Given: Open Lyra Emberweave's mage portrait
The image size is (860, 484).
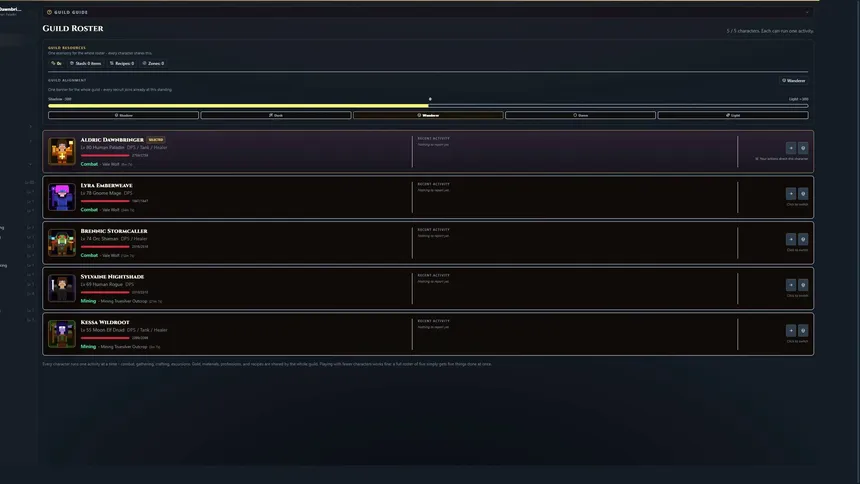Looking at the screenshot, I should tap(61, 197).
